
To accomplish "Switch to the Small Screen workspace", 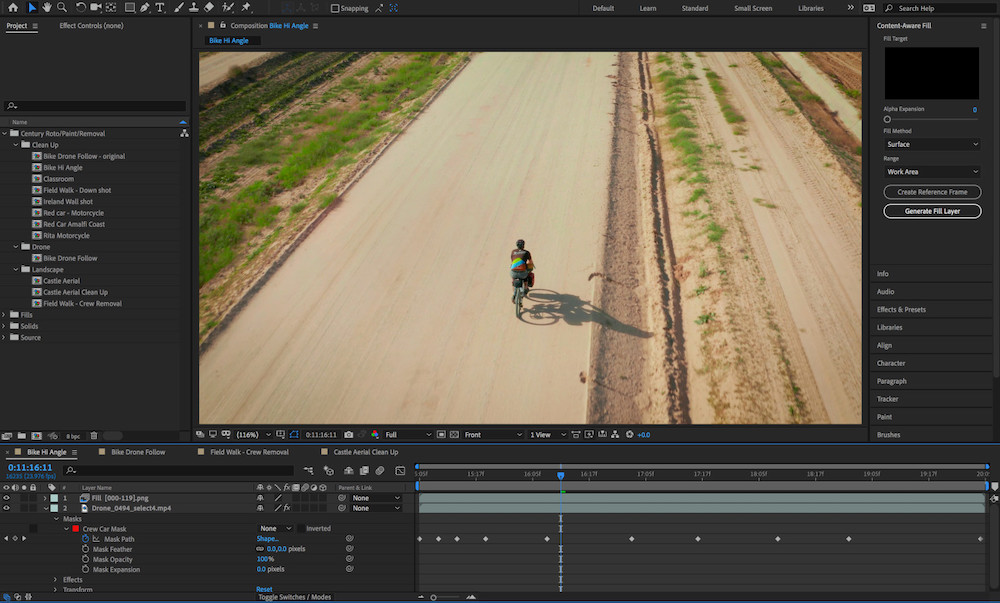I will (752, 8).
